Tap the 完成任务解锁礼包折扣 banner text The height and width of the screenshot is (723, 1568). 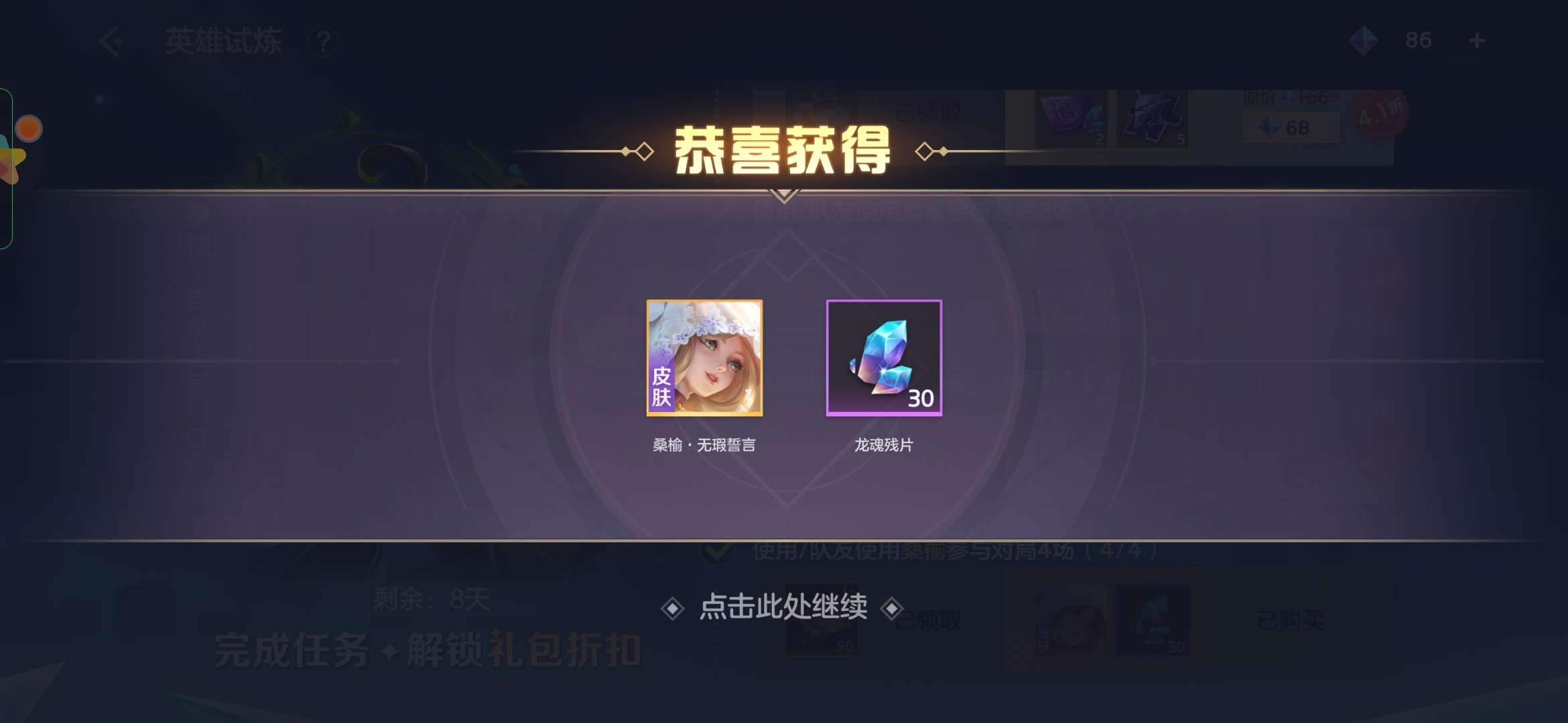coord(428,650)
